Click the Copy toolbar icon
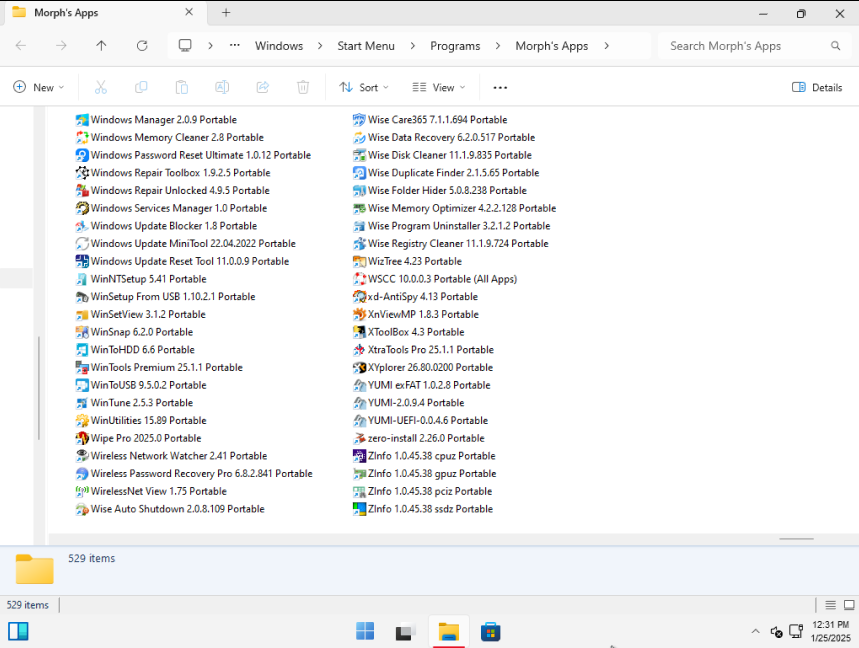The image size is (859, 648). click(x=141, y=87)
